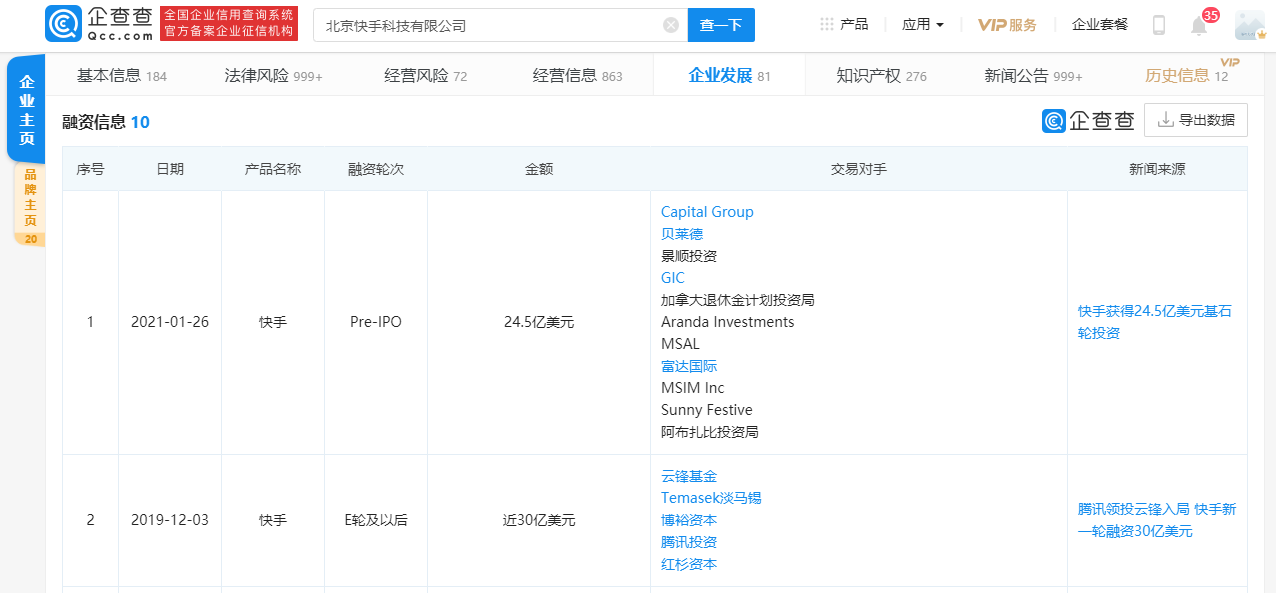Click the 新闻来源 column header
Screen dimensions: 1276x593
pos(1157,169)
